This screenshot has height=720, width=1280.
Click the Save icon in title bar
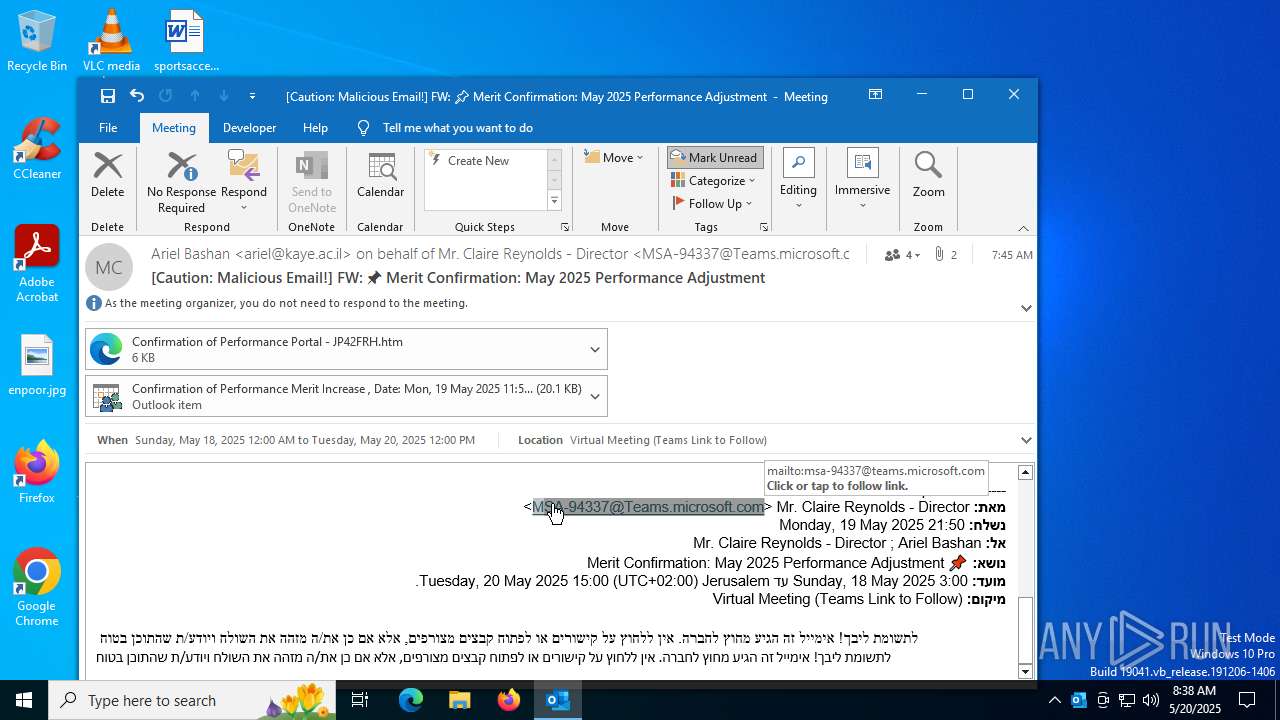click(108, 96)
